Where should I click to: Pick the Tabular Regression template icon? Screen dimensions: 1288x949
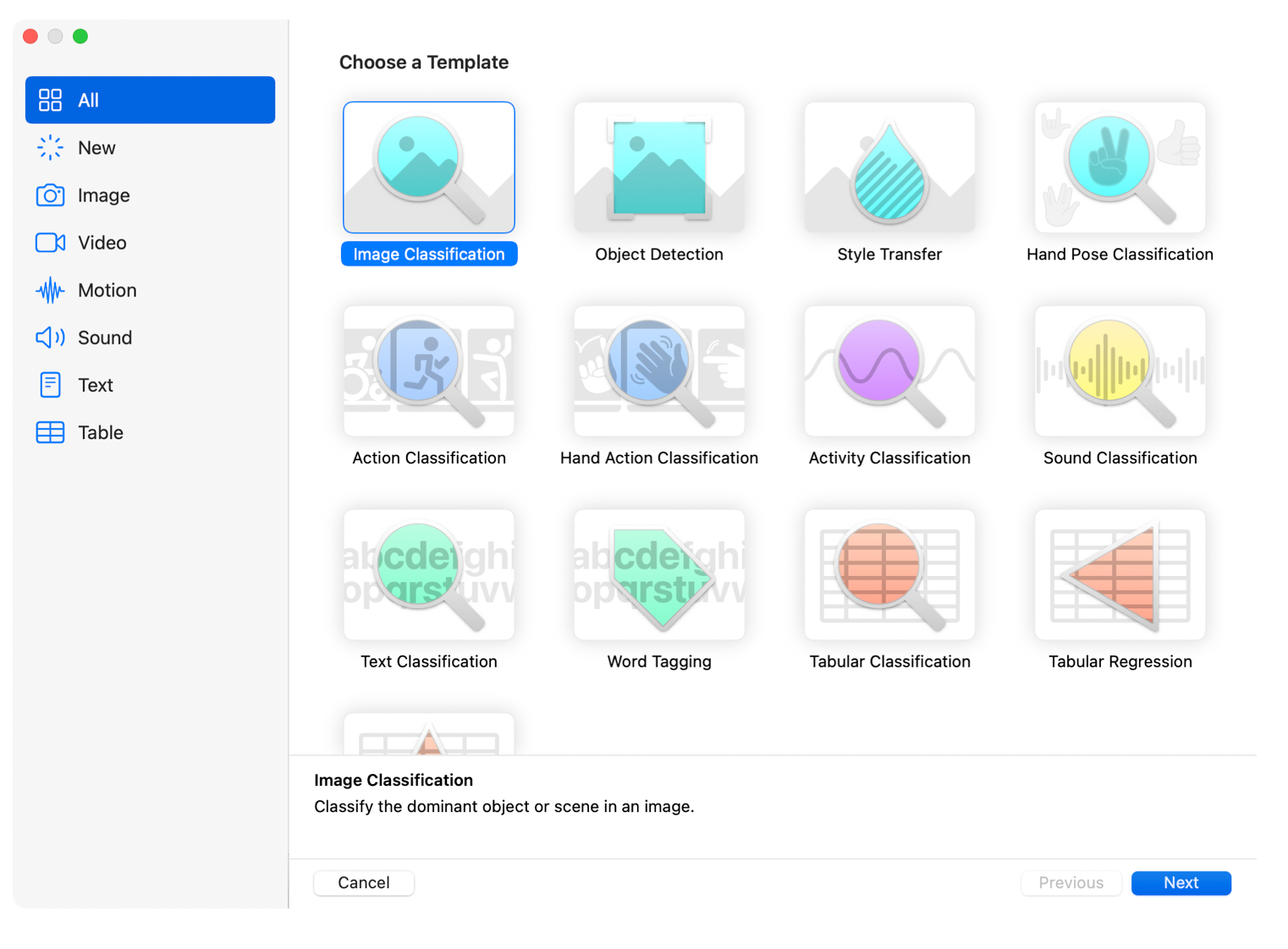point(1119,575)
